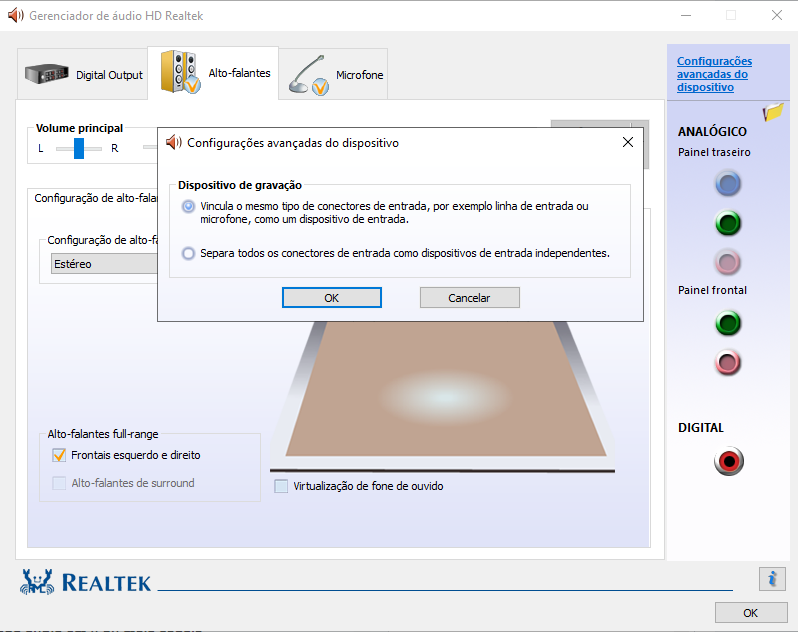The width and height of the screenshot is (798, 632).
Task: Click the blue rear panel audio jack
Action: click(x=728, y=184)
